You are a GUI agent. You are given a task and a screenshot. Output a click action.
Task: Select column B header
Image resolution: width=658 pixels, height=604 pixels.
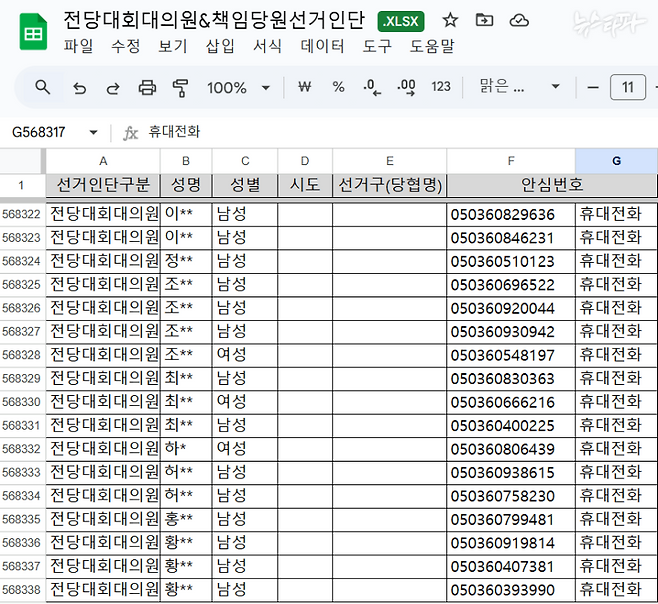(x=186, y=161)
